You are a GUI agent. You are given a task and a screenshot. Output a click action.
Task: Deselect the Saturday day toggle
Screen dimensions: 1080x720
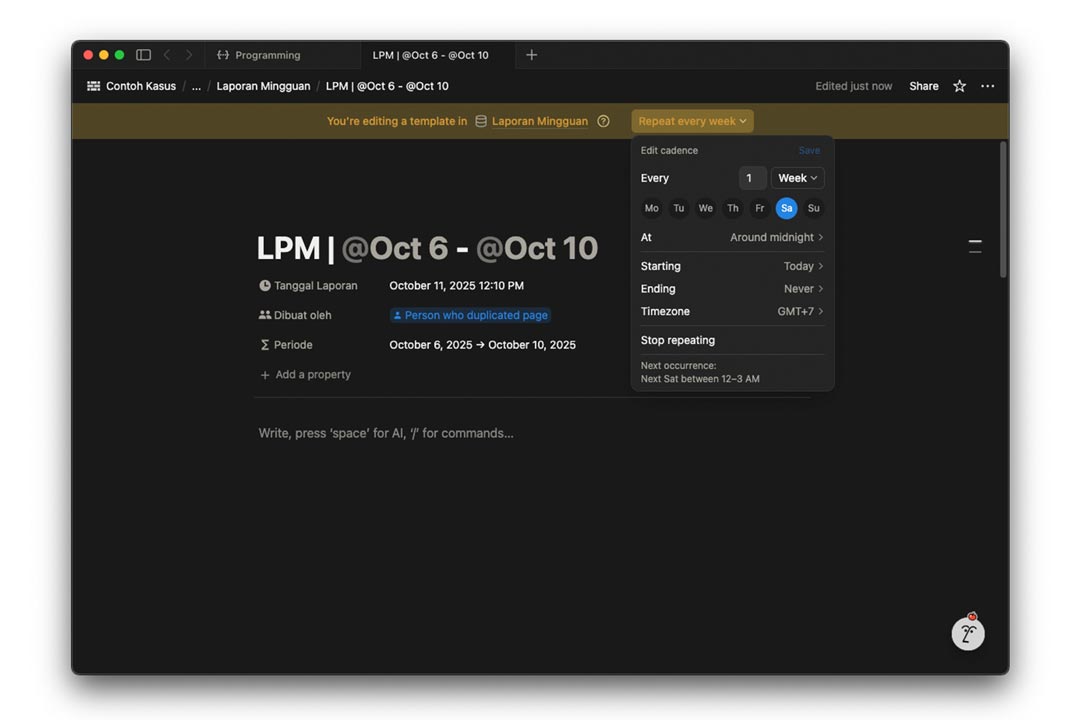point(786,208)
